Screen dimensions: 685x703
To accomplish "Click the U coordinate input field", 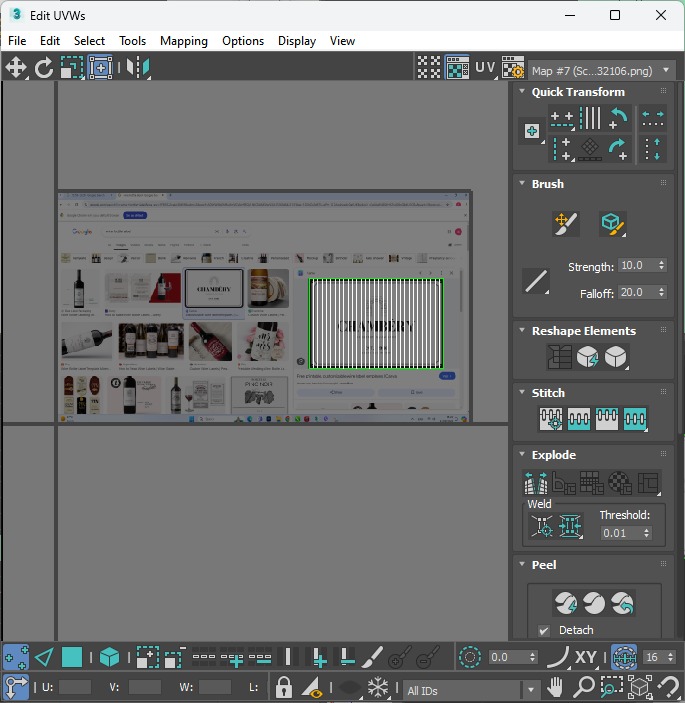I will pyautogui.click(x=75, y=687).
